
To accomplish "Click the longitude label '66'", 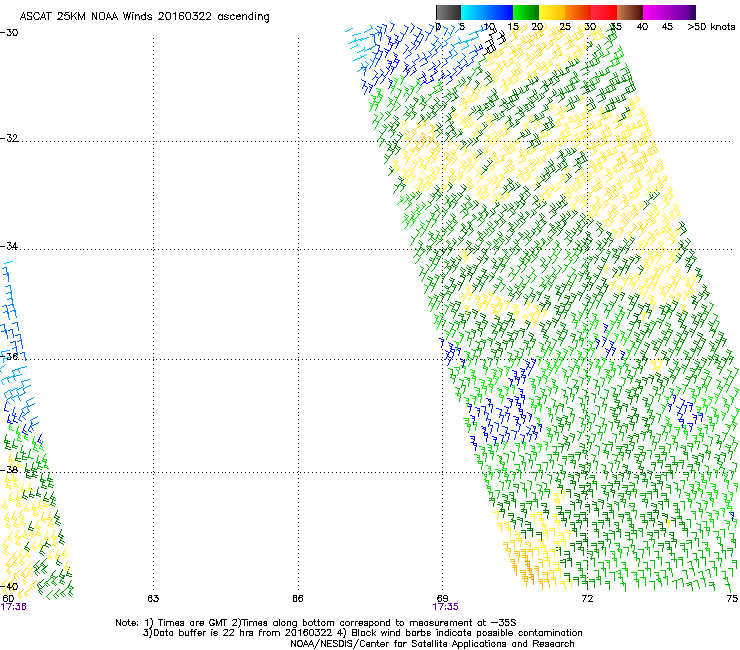I will [297, 599].
